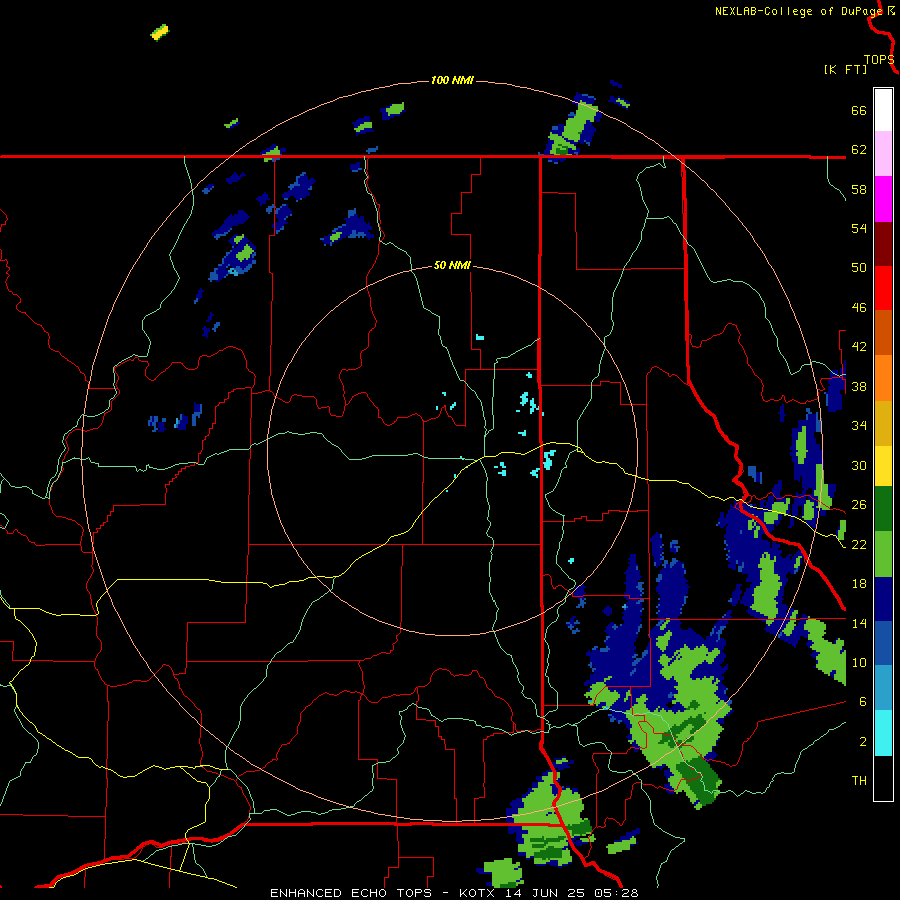Viewport: 900px width, 900px height.
Task: Click the cyan swatch on the color scale
Action: (x=883, y=733)
